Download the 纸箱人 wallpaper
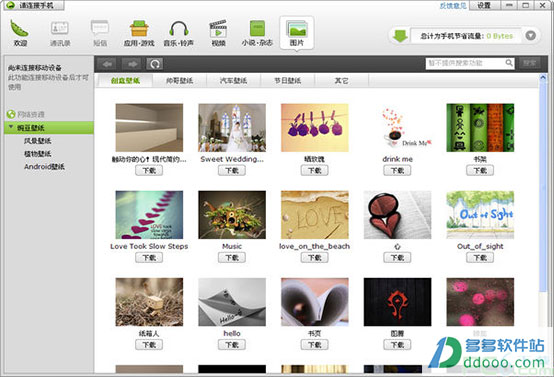This screenshot has width=554, height=377. tap(149, 345)
